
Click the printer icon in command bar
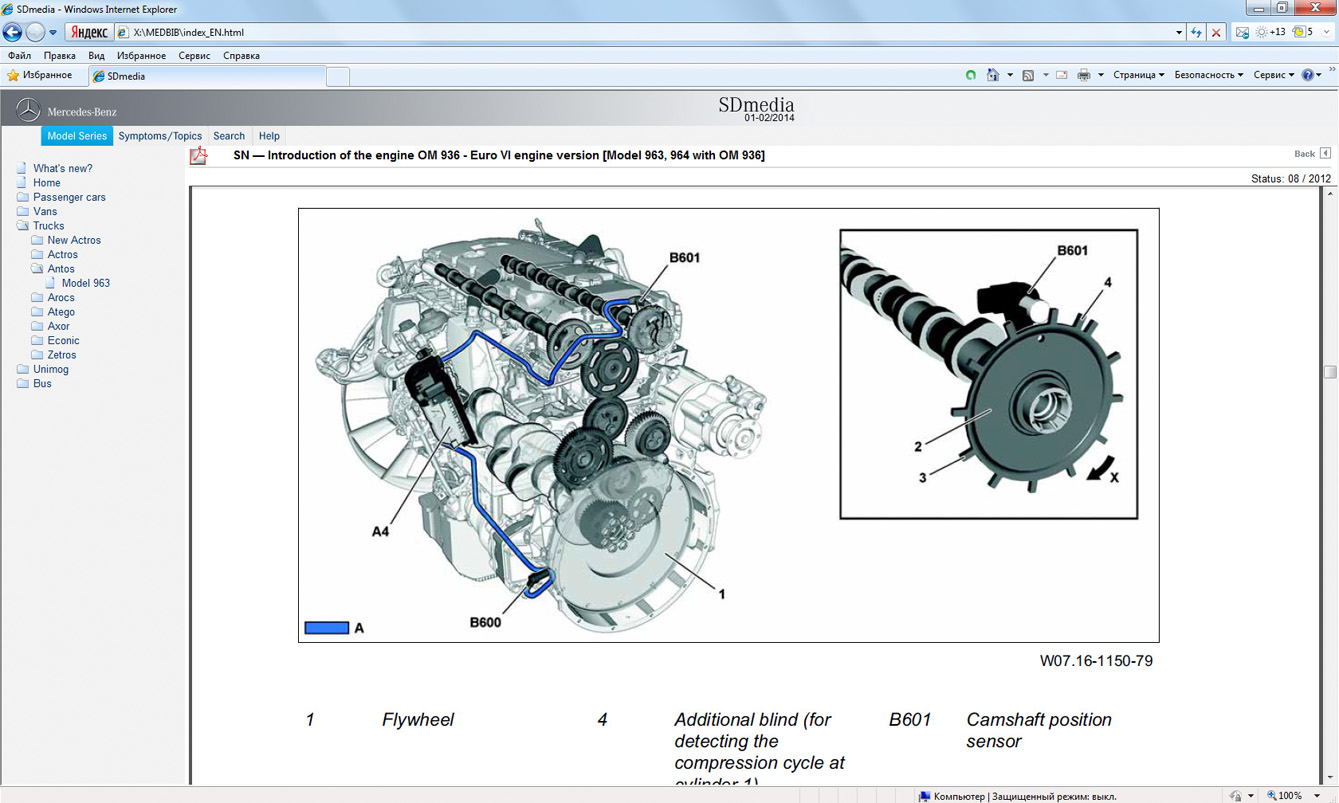(1083, 75)
